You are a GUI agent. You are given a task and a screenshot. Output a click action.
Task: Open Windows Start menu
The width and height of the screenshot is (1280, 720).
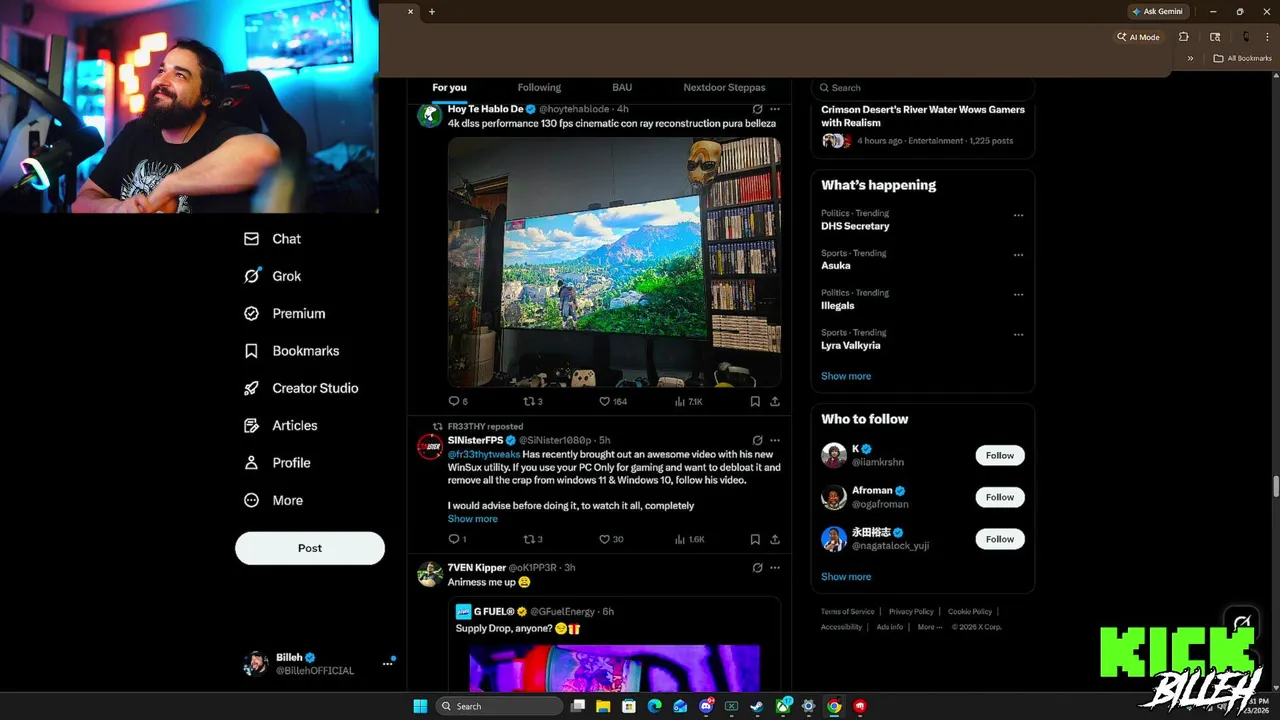click(421, 706)
